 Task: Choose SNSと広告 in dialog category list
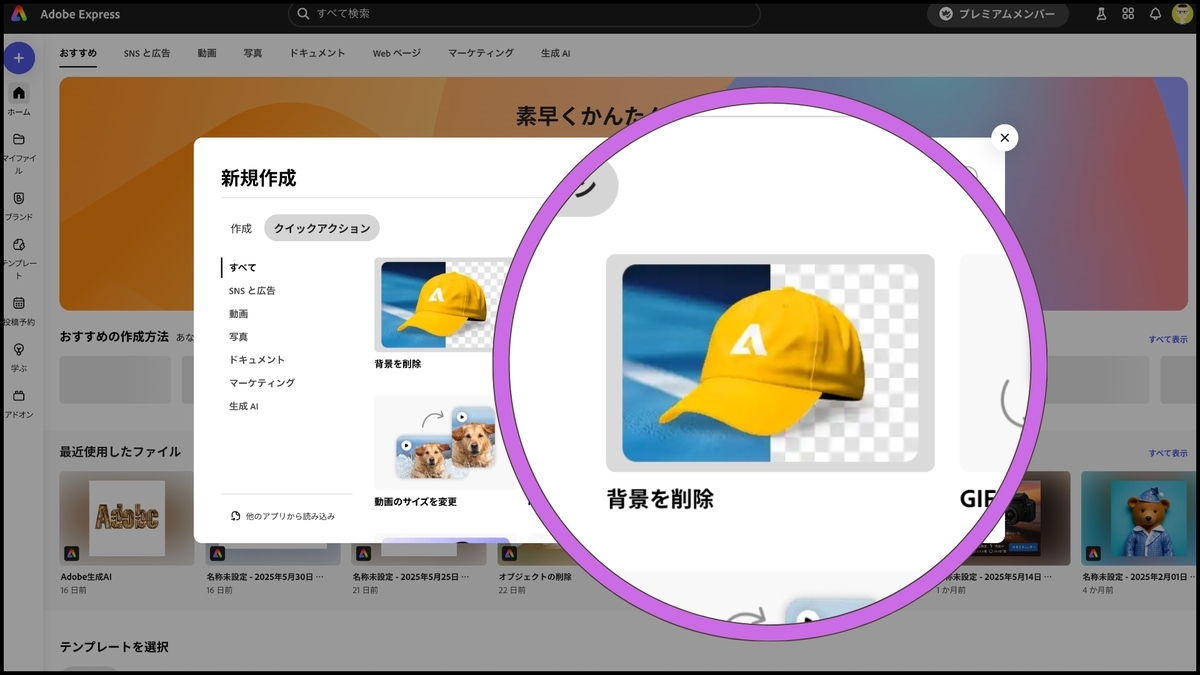point(252,290)
